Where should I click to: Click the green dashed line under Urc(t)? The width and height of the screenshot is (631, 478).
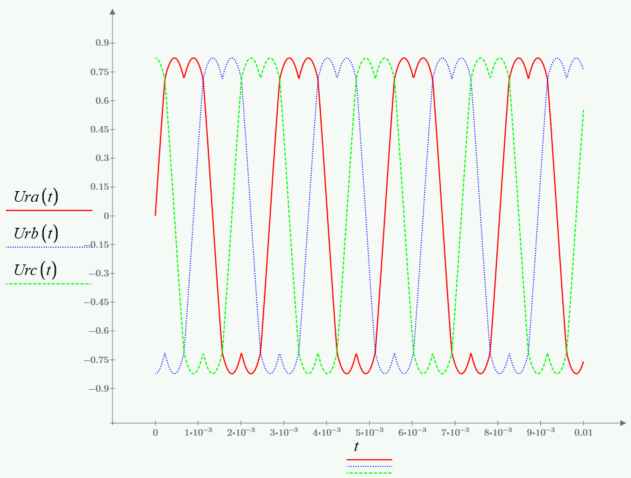(49, 284)
